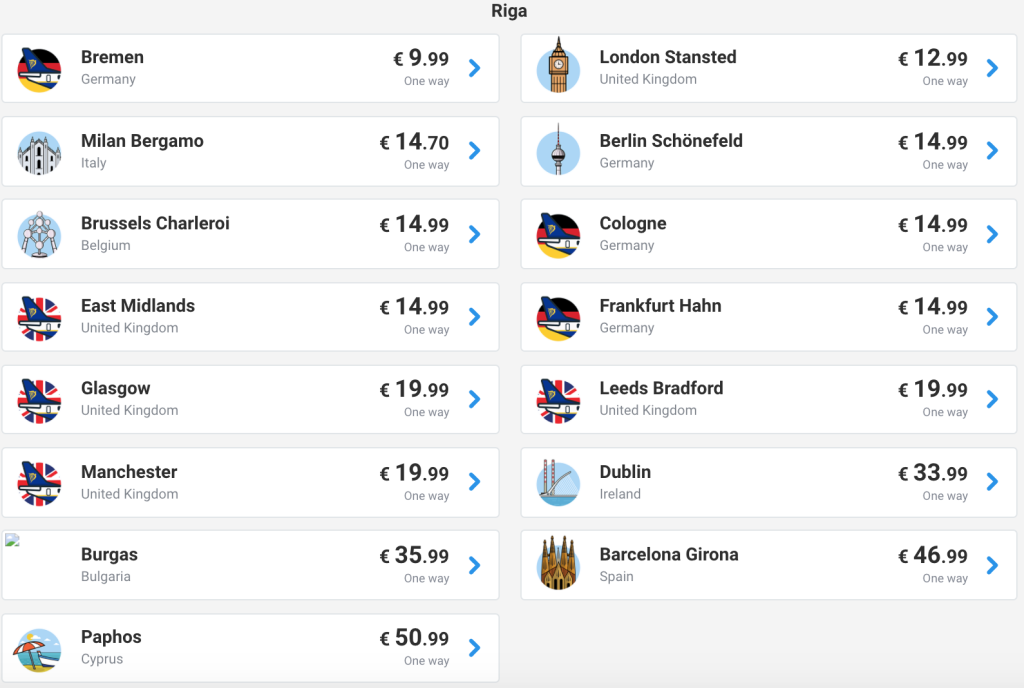Click the Riga heading at the top
This screenshot has width=1024, height=688.
point(509,12)
